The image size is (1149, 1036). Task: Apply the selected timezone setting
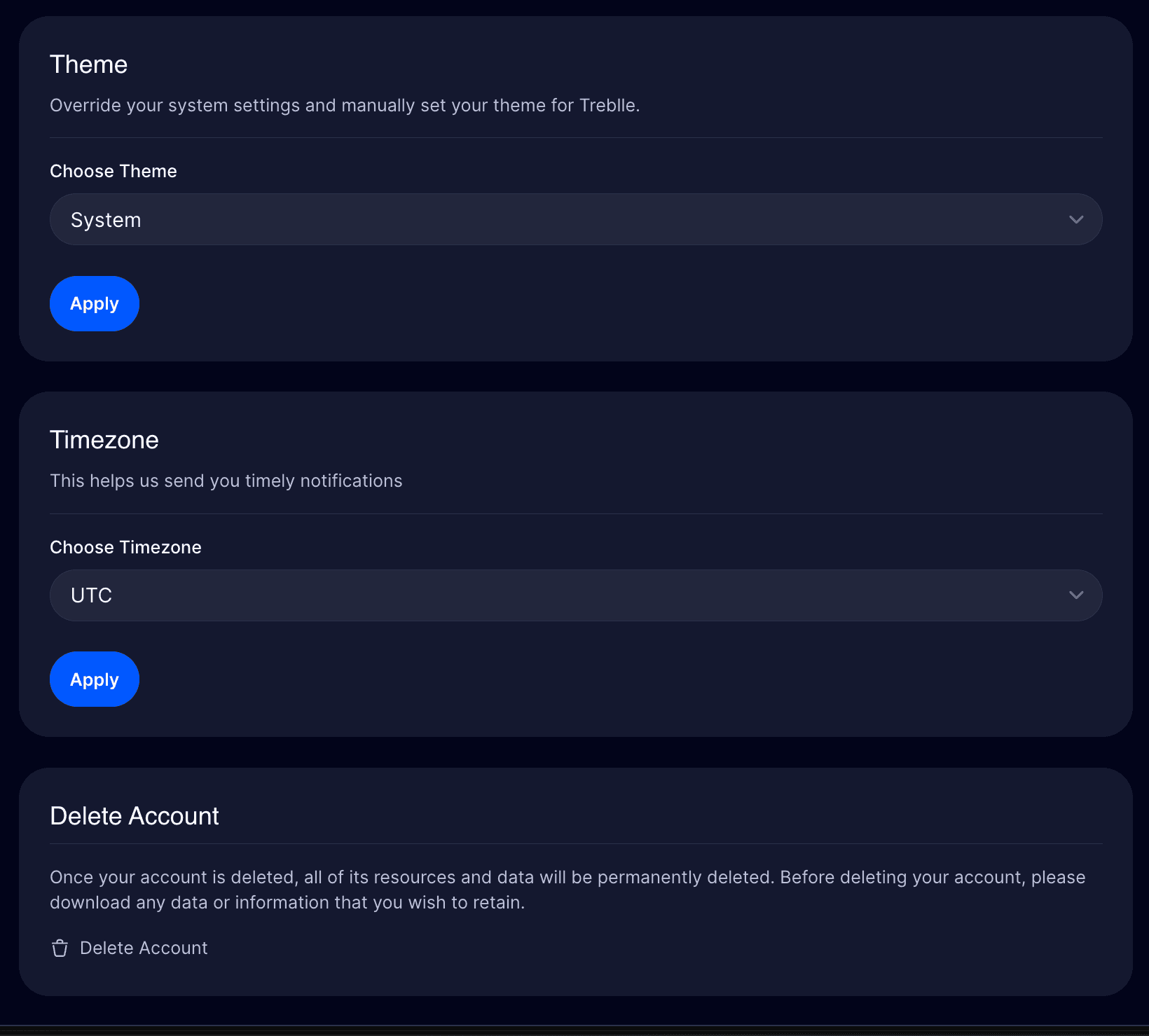94,679
